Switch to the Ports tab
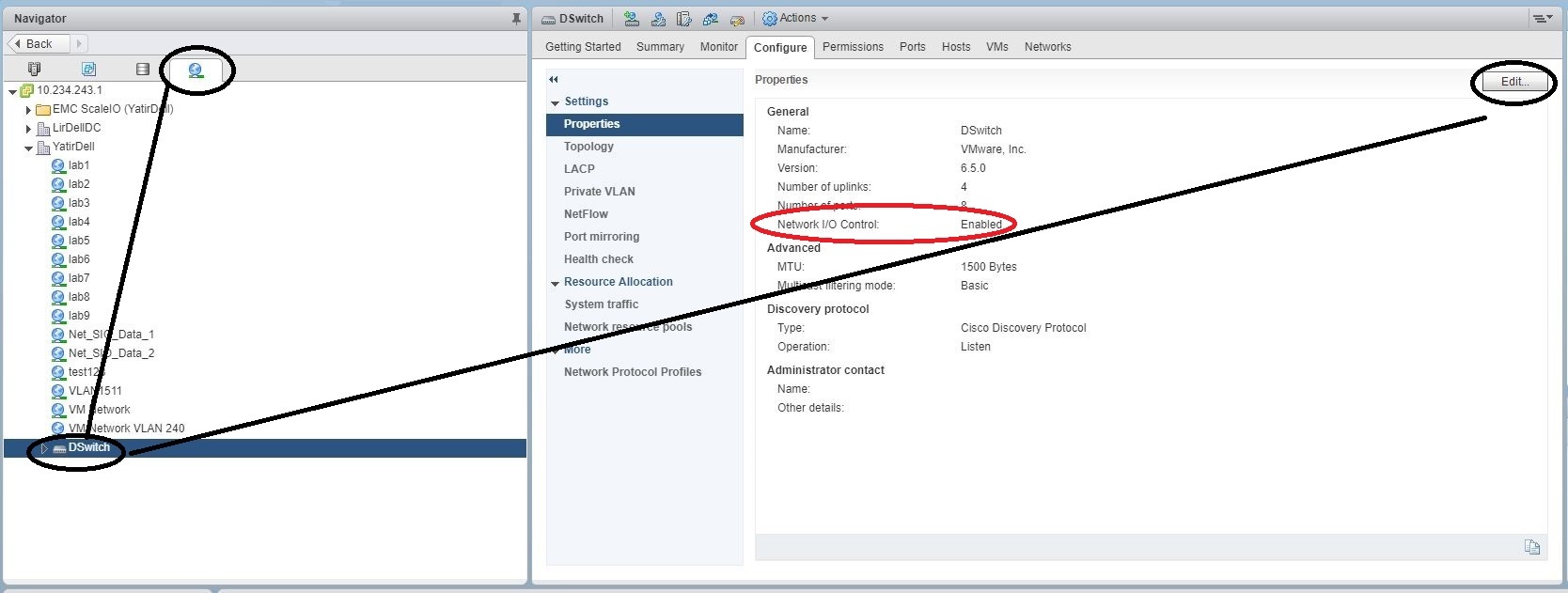 912,47
